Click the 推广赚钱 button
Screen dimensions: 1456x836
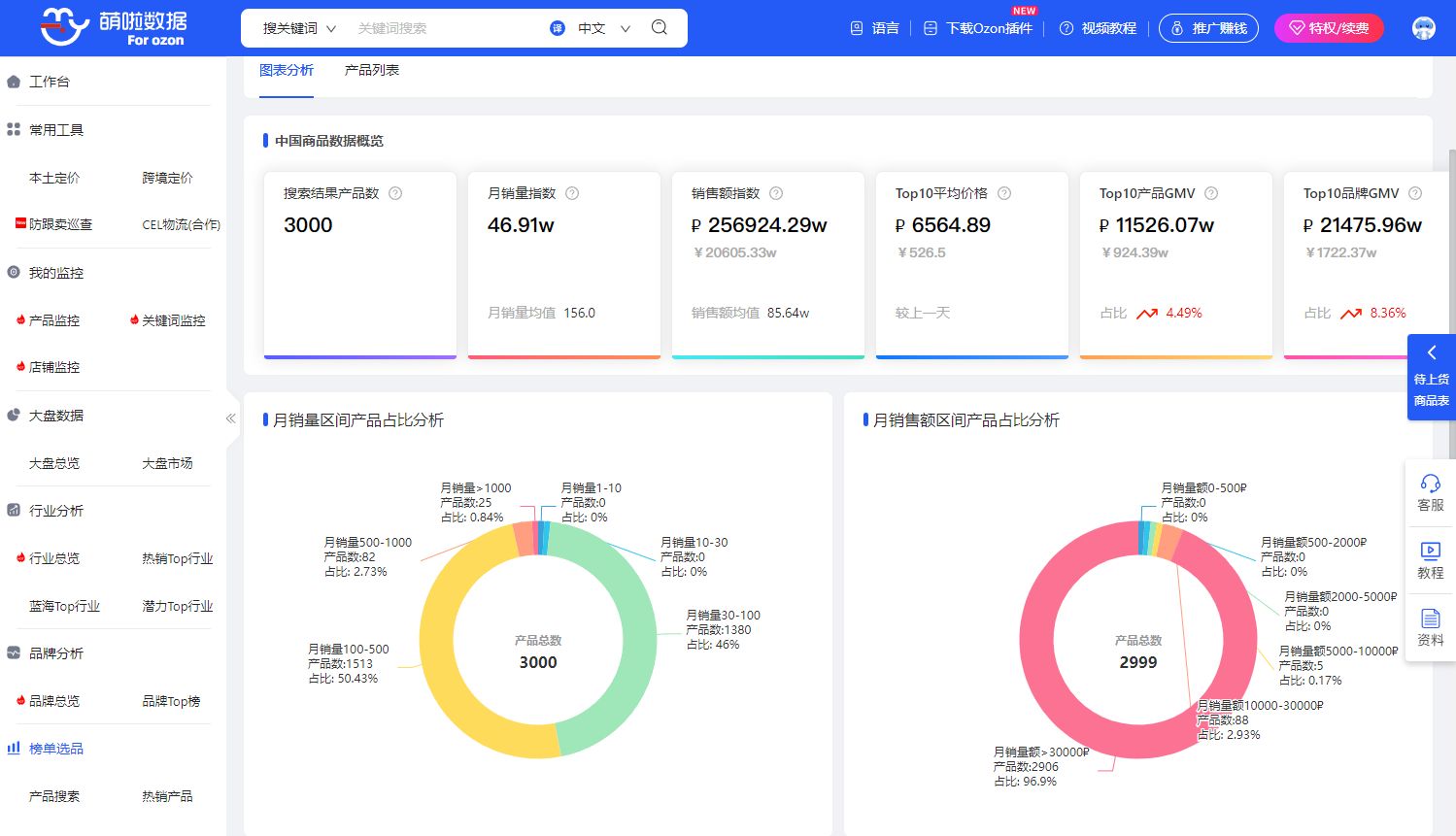(x=1208, y=28)
